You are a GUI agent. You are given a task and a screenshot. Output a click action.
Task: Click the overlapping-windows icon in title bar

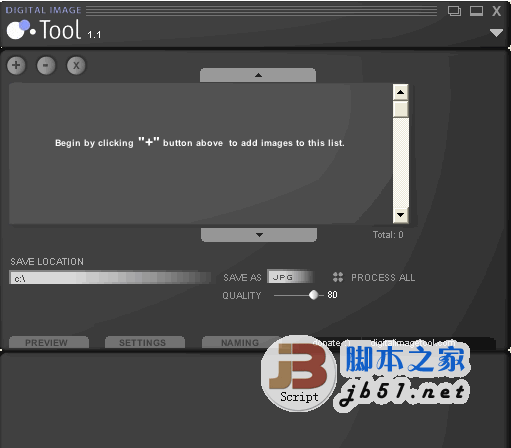click(x=454, y=11)
